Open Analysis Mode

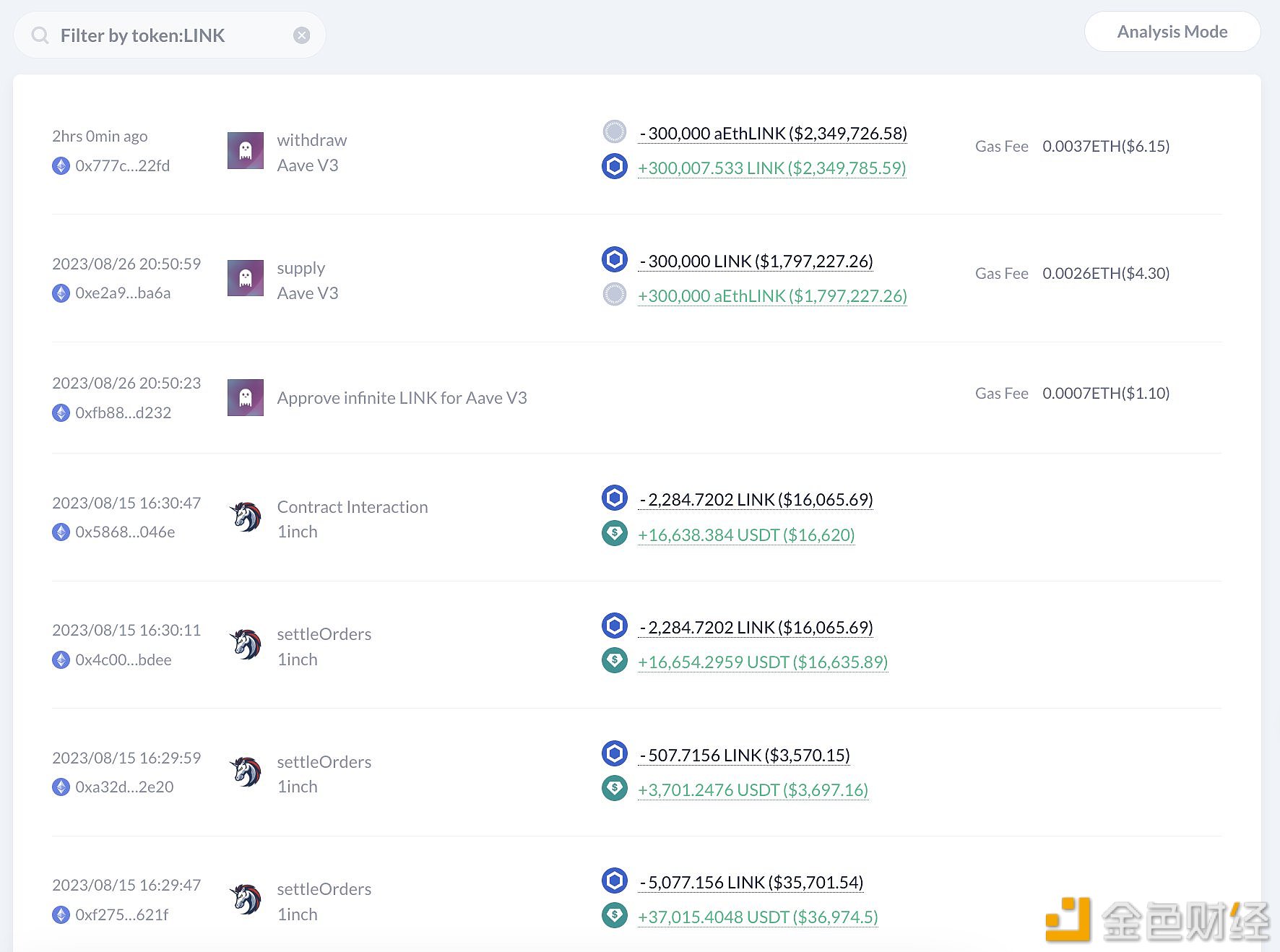(1172, 32)
